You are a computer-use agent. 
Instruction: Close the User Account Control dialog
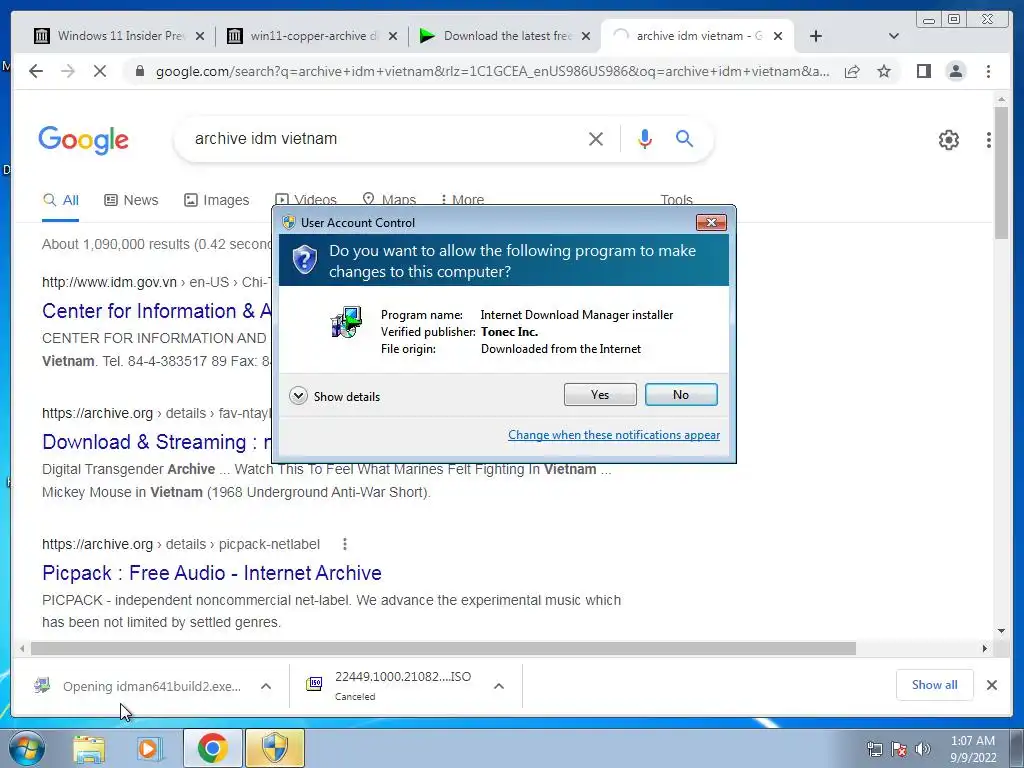[711, 223]
